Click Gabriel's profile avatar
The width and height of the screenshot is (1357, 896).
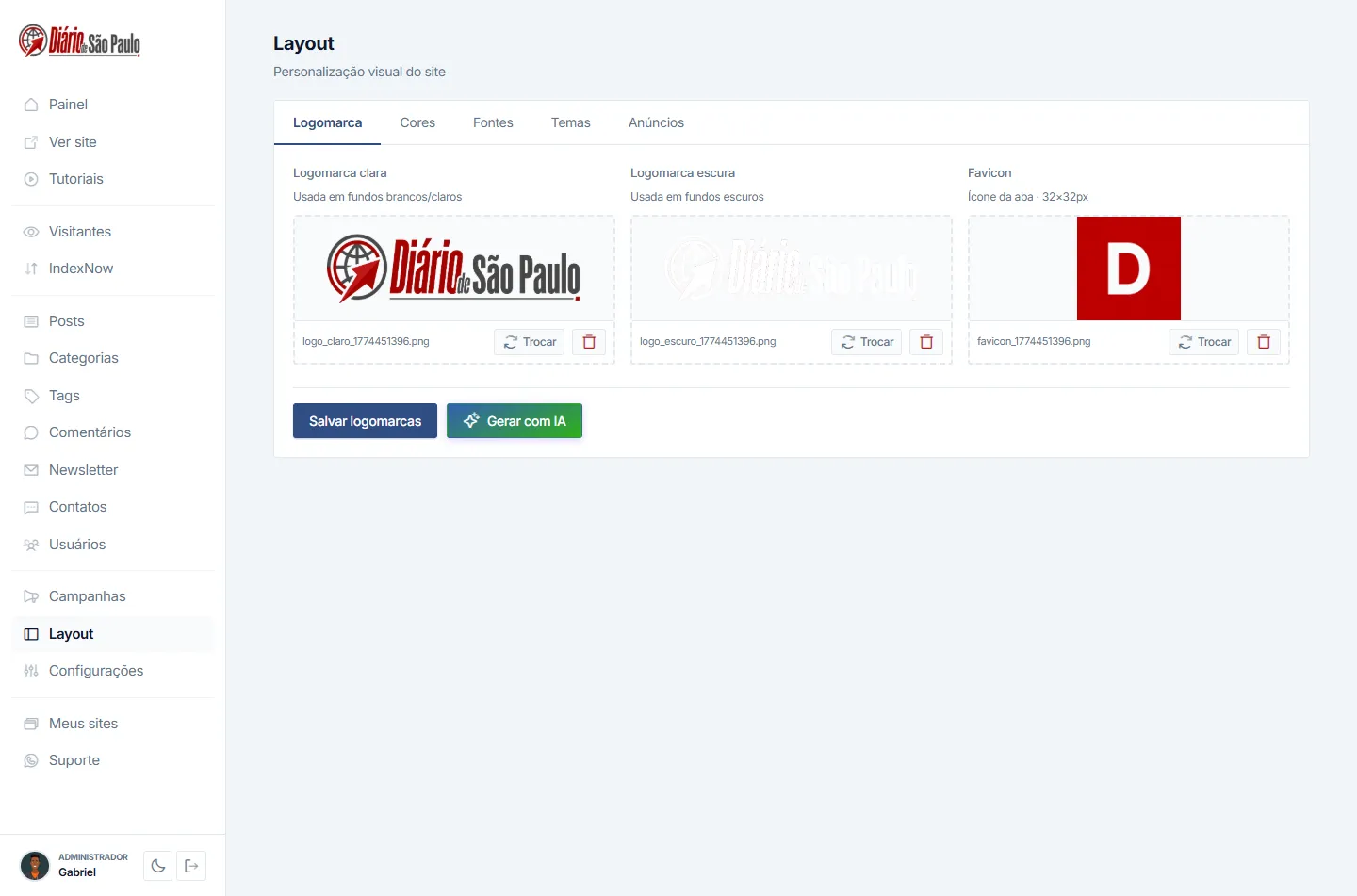pos(35,865)
